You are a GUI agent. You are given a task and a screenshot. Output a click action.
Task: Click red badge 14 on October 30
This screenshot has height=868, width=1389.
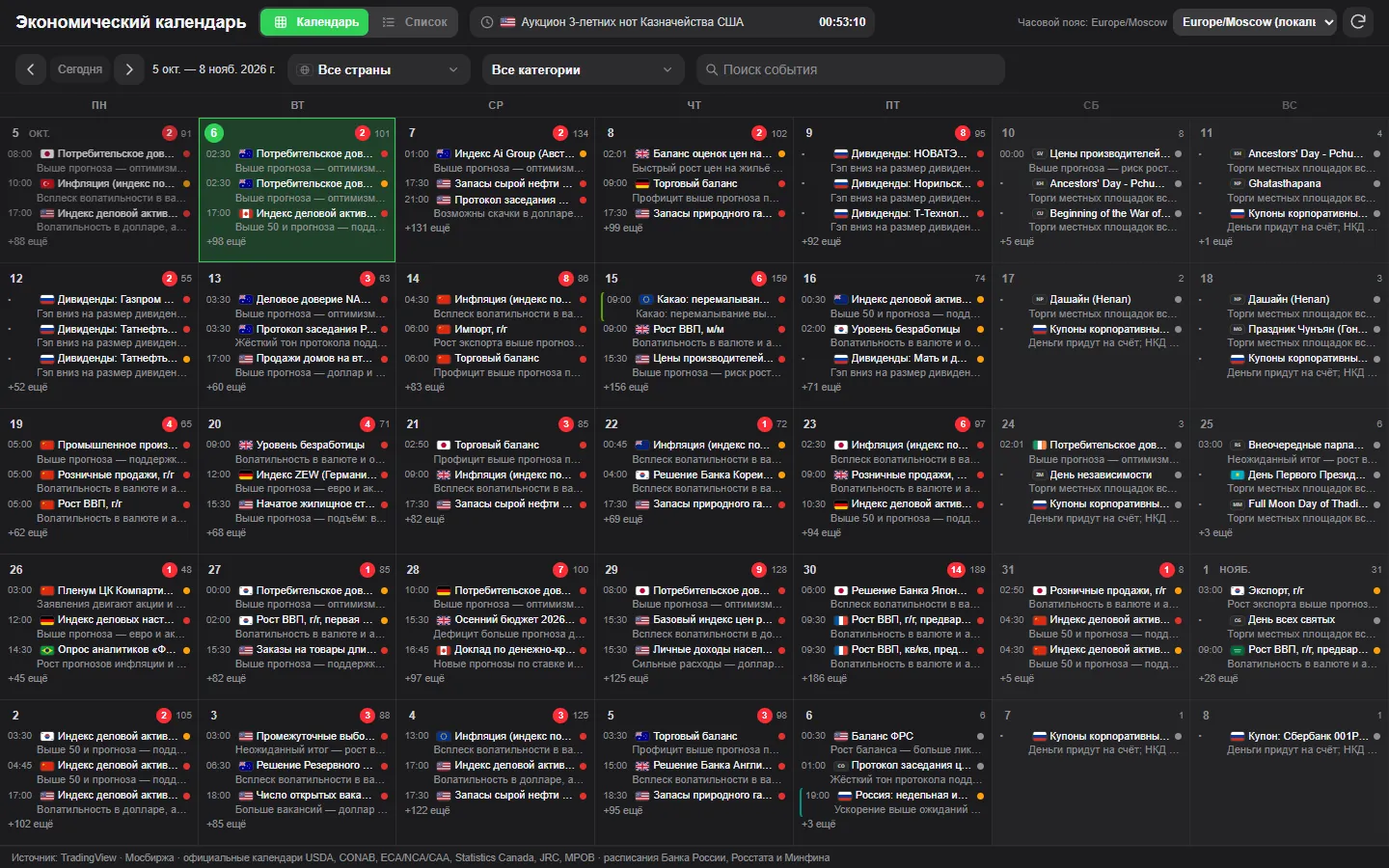[956, 570]
